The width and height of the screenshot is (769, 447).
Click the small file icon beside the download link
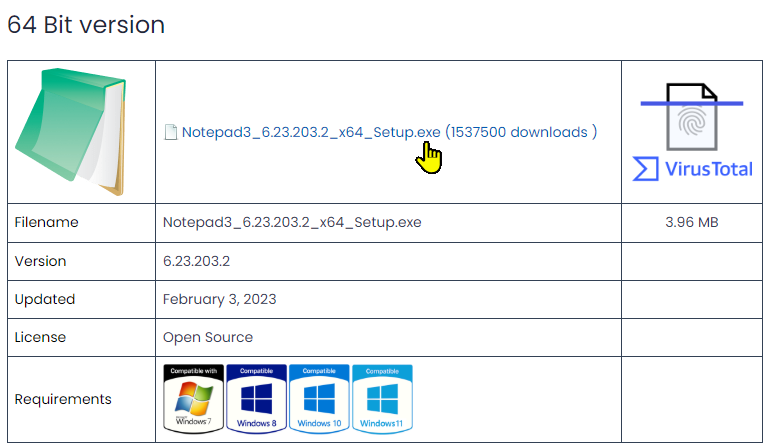[x=171, y=132]
